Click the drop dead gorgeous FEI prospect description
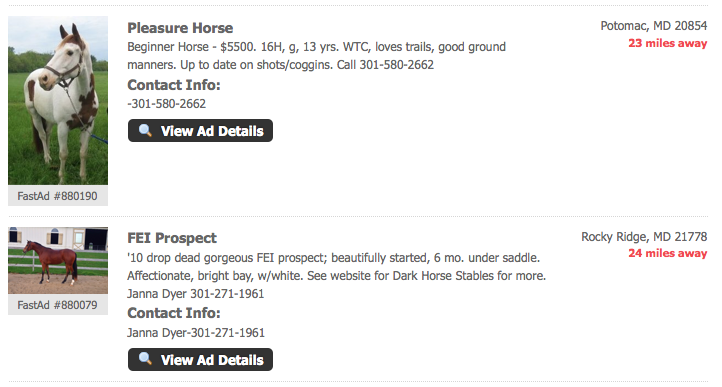This screenshot has width=722, height=387. click(337, 276)
